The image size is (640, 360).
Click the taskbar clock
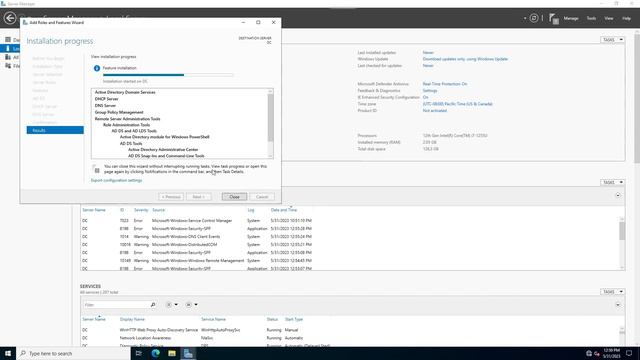tap(611, 353)
